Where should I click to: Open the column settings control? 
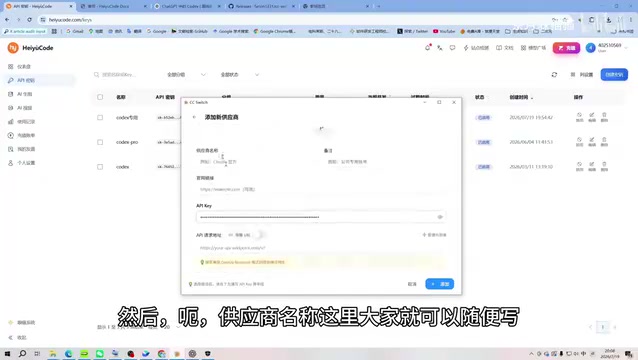pyautogui.click(x=582, y=74)
